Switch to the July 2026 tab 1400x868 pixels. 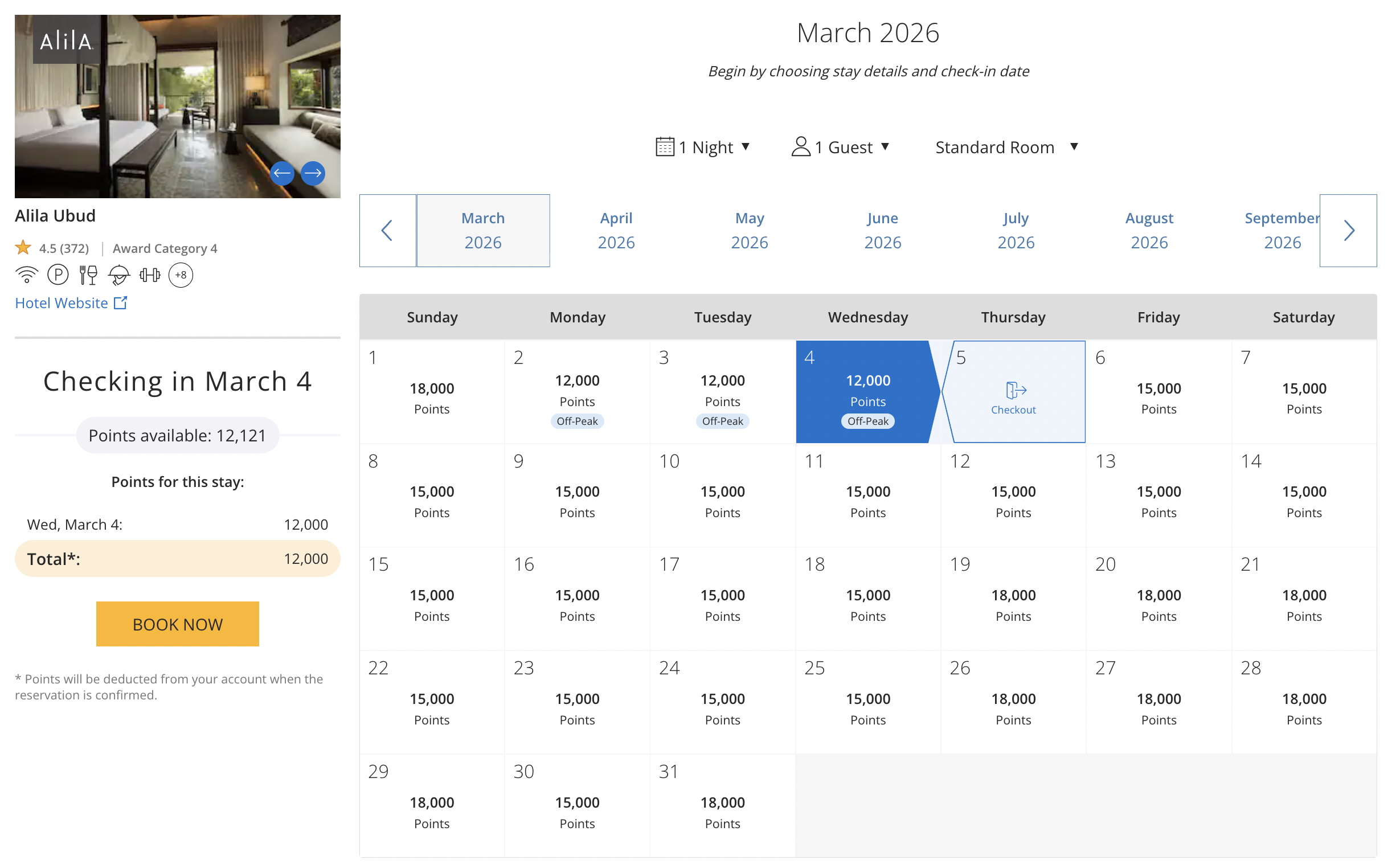pyautogui.click(x=1016, y=231)
